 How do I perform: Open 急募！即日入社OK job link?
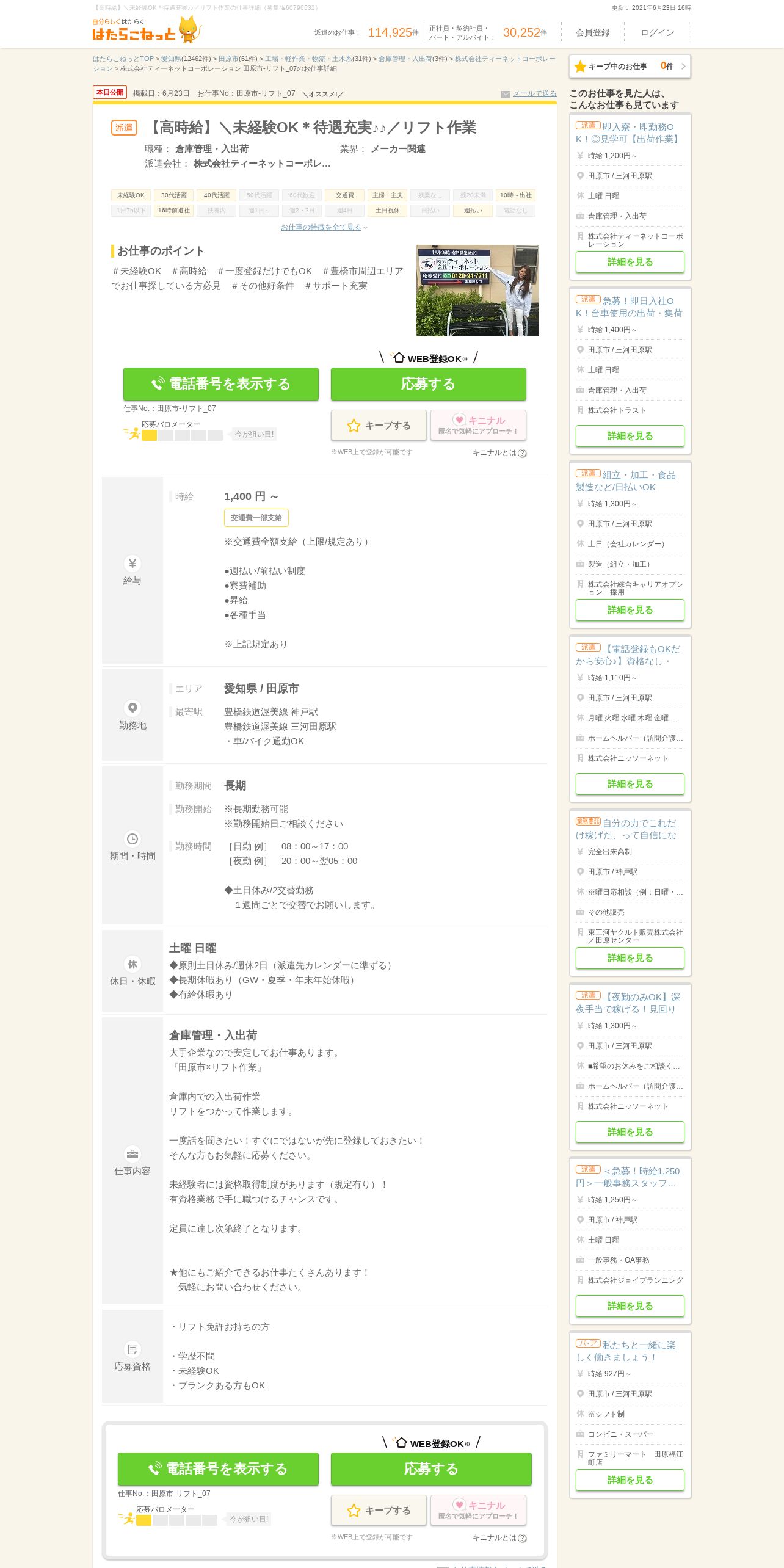pos(629,307)
